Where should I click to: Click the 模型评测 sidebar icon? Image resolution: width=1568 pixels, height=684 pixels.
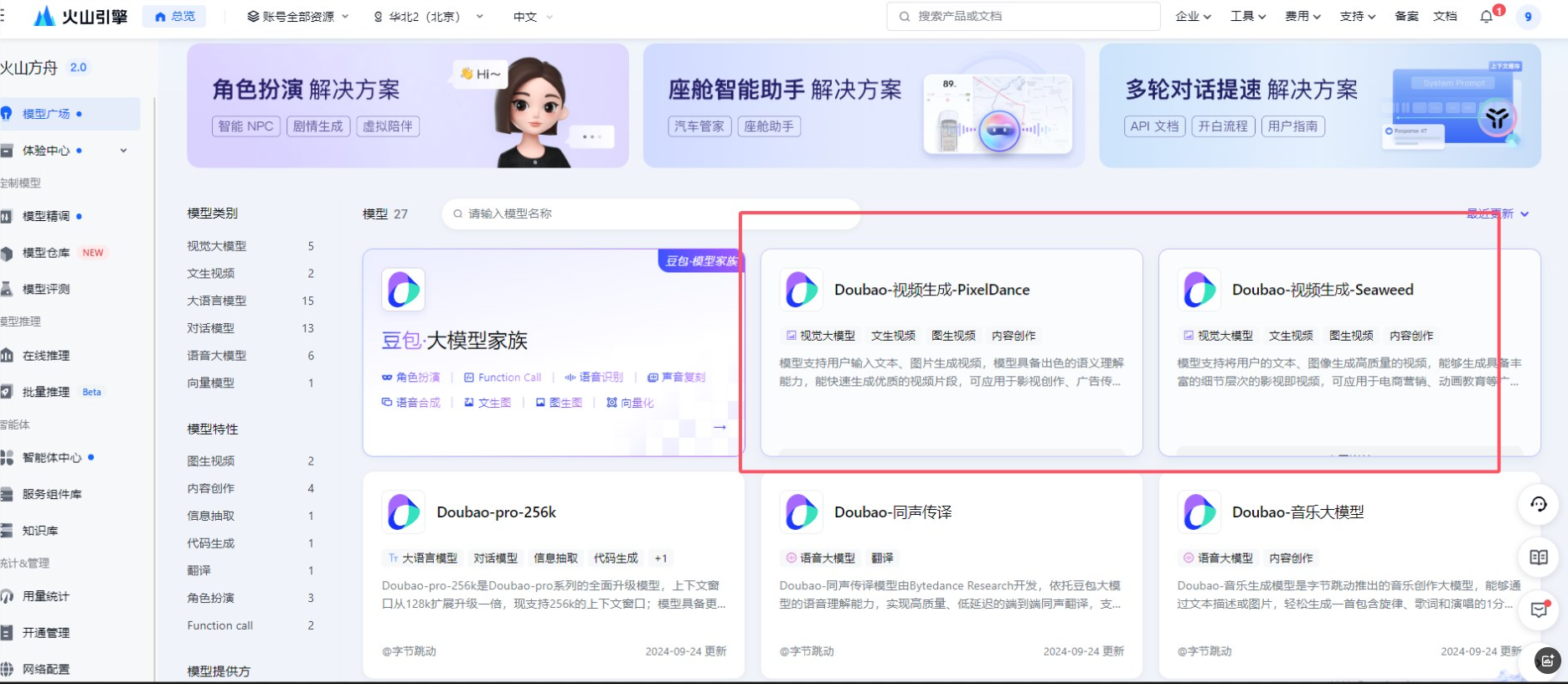click(x=7, y=289)
